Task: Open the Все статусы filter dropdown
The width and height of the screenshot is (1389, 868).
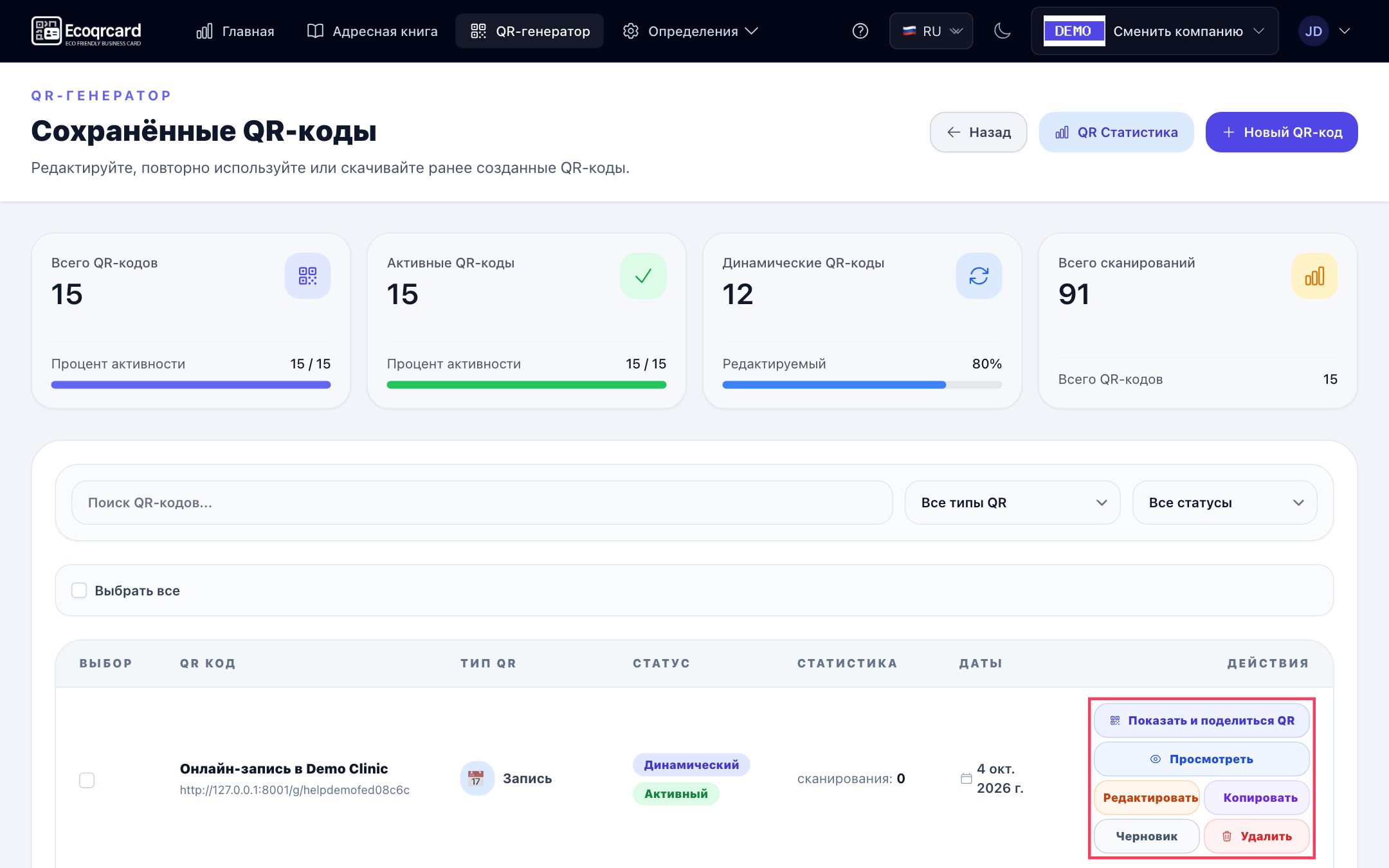Action: (1224, 503)
